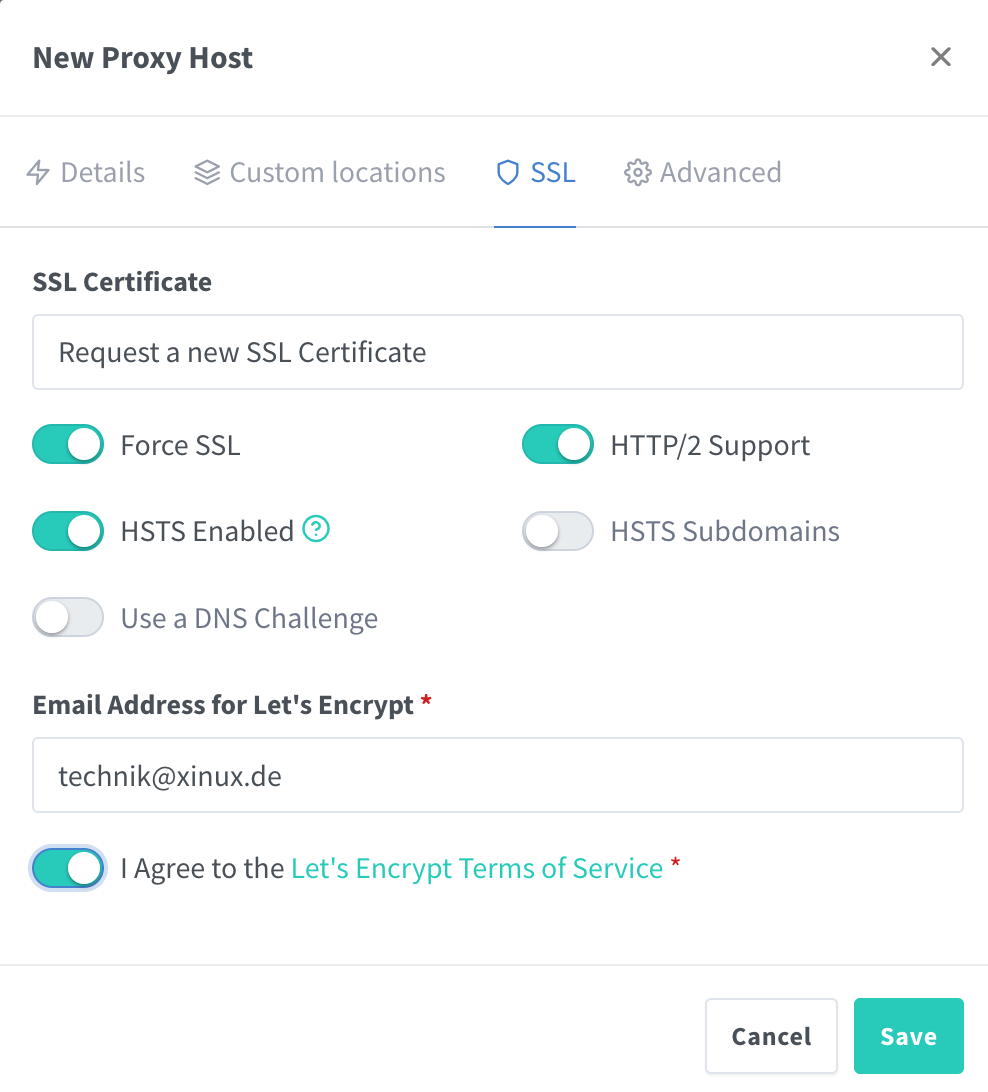Close the New Proxy Host dialog
Screen dimensions: 988x1092
point(940,57)
